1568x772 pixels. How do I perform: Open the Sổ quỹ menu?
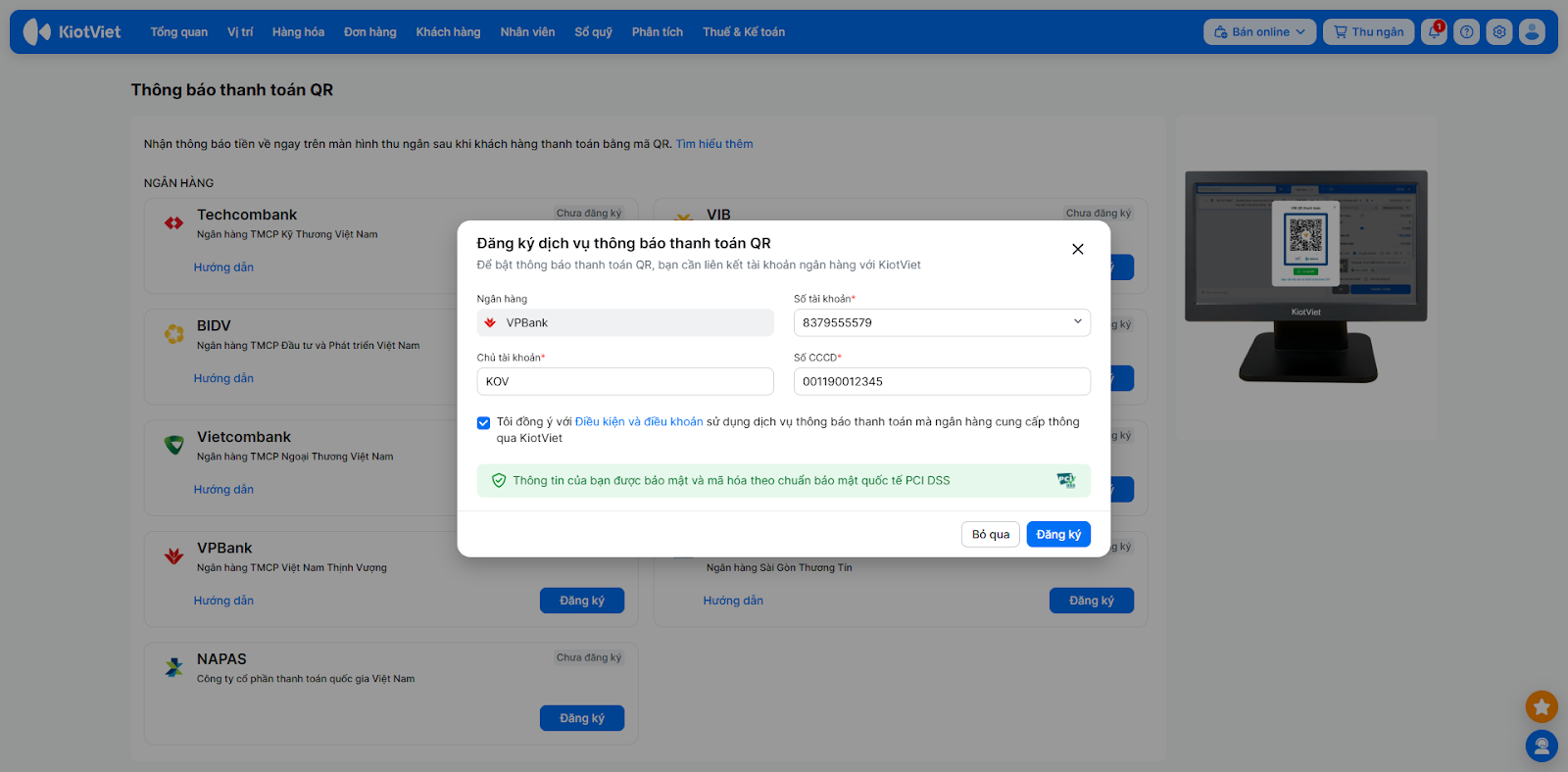click(593, 32)
